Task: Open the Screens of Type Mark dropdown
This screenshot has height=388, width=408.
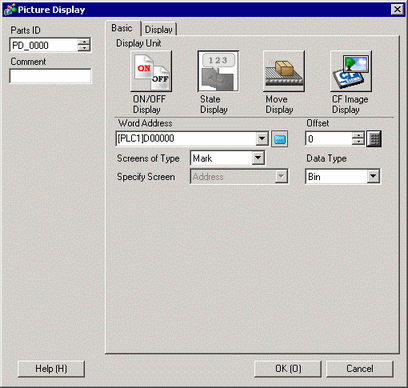Action: click(x=258, y=158)
